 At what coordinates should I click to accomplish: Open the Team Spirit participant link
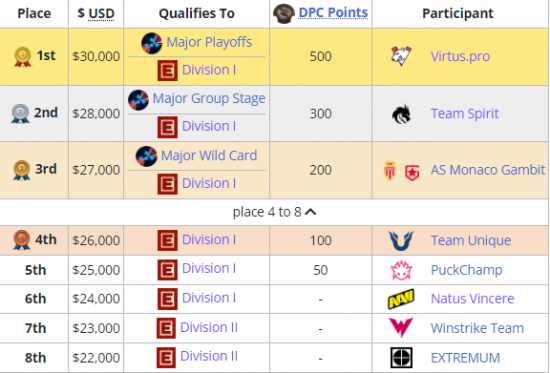pos(464,114)
